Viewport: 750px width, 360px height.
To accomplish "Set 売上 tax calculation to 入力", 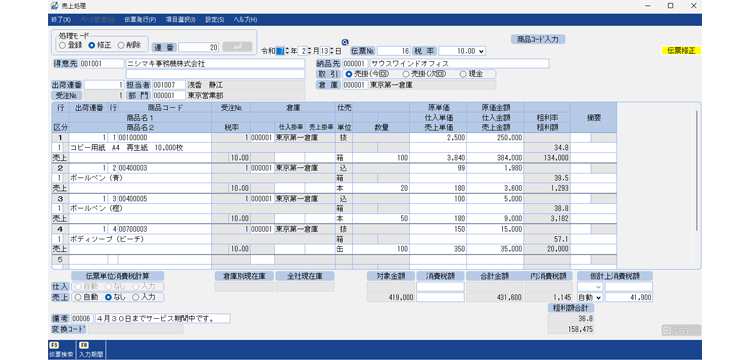I will coord(143,297).
